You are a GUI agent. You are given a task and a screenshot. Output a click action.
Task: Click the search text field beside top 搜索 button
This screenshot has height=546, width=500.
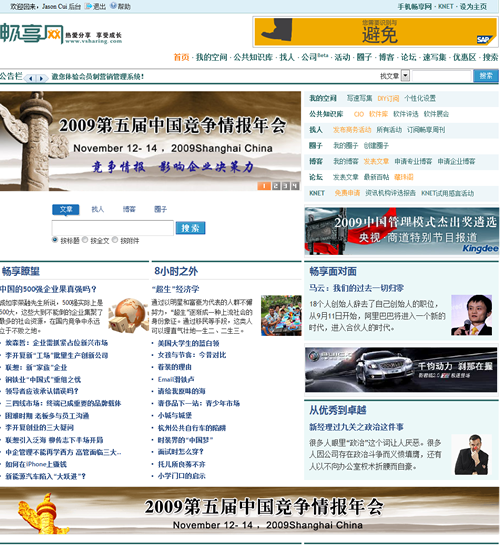(442, 76)
